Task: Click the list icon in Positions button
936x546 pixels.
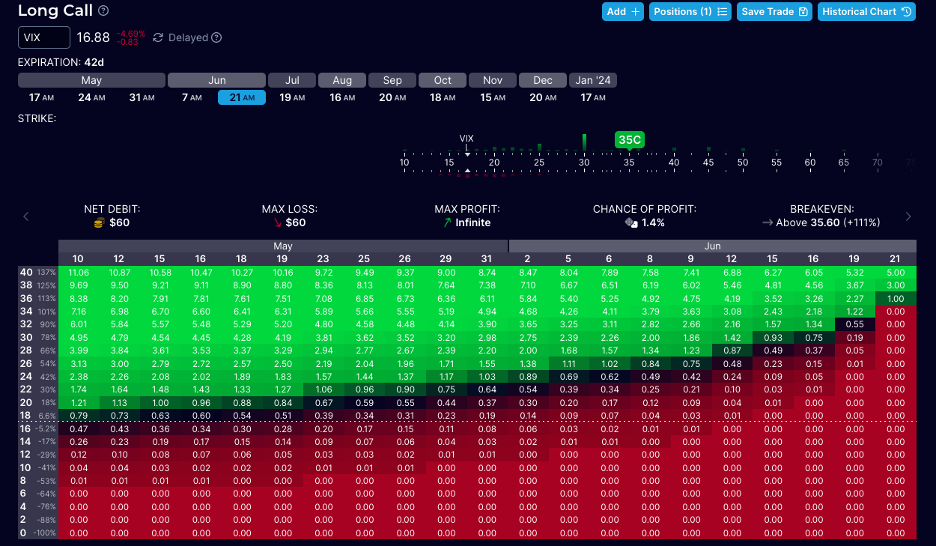Action: [x=722, y=11]
